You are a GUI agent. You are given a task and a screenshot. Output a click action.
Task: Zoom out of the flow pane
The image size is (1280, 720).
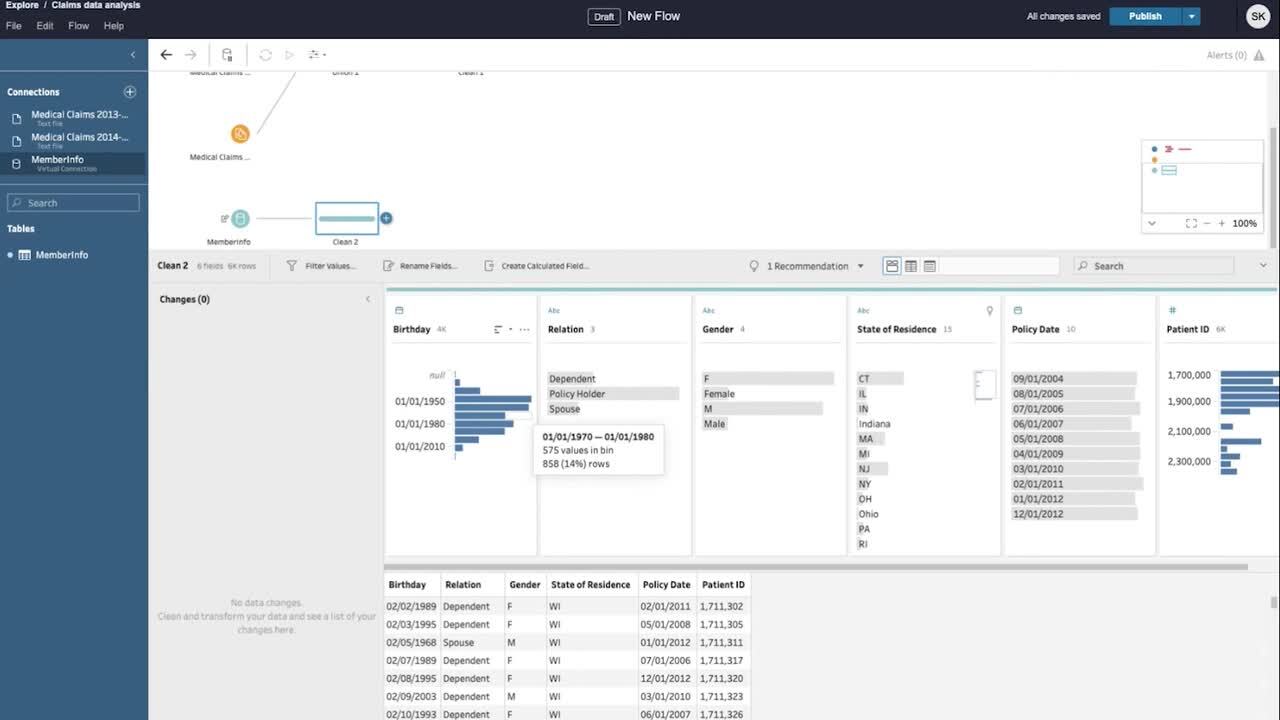pos(1207,223)
